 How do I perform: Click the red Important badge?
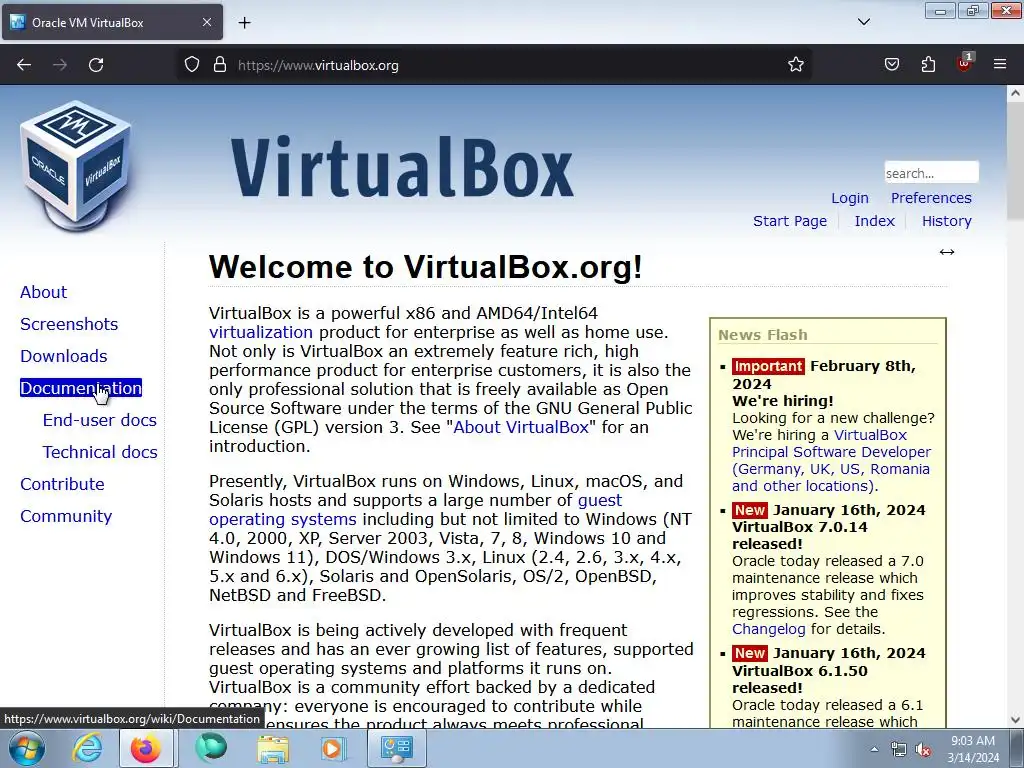pyautogui.click(x=768, y=366)
